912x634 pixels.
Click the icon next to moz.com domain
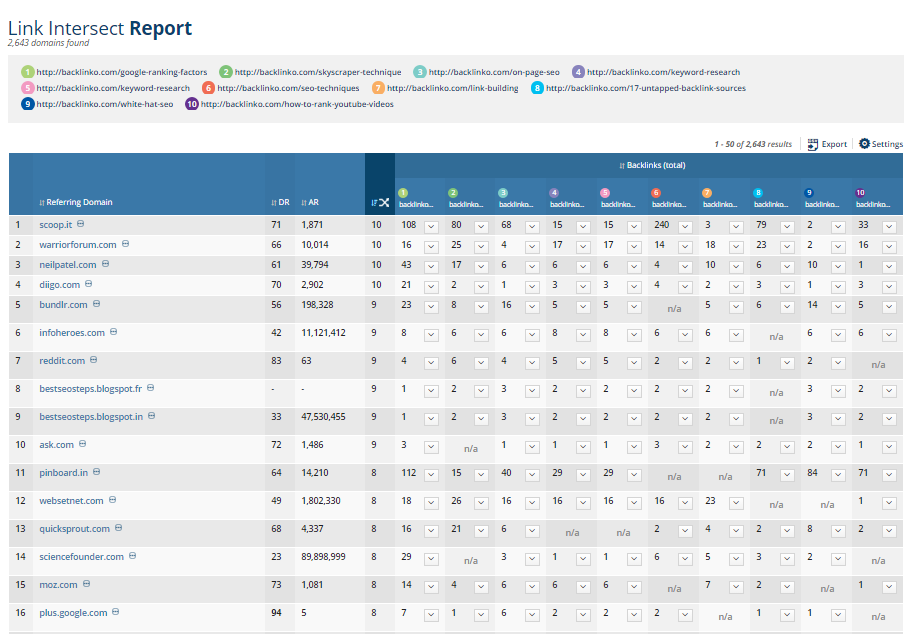point(86,584)
